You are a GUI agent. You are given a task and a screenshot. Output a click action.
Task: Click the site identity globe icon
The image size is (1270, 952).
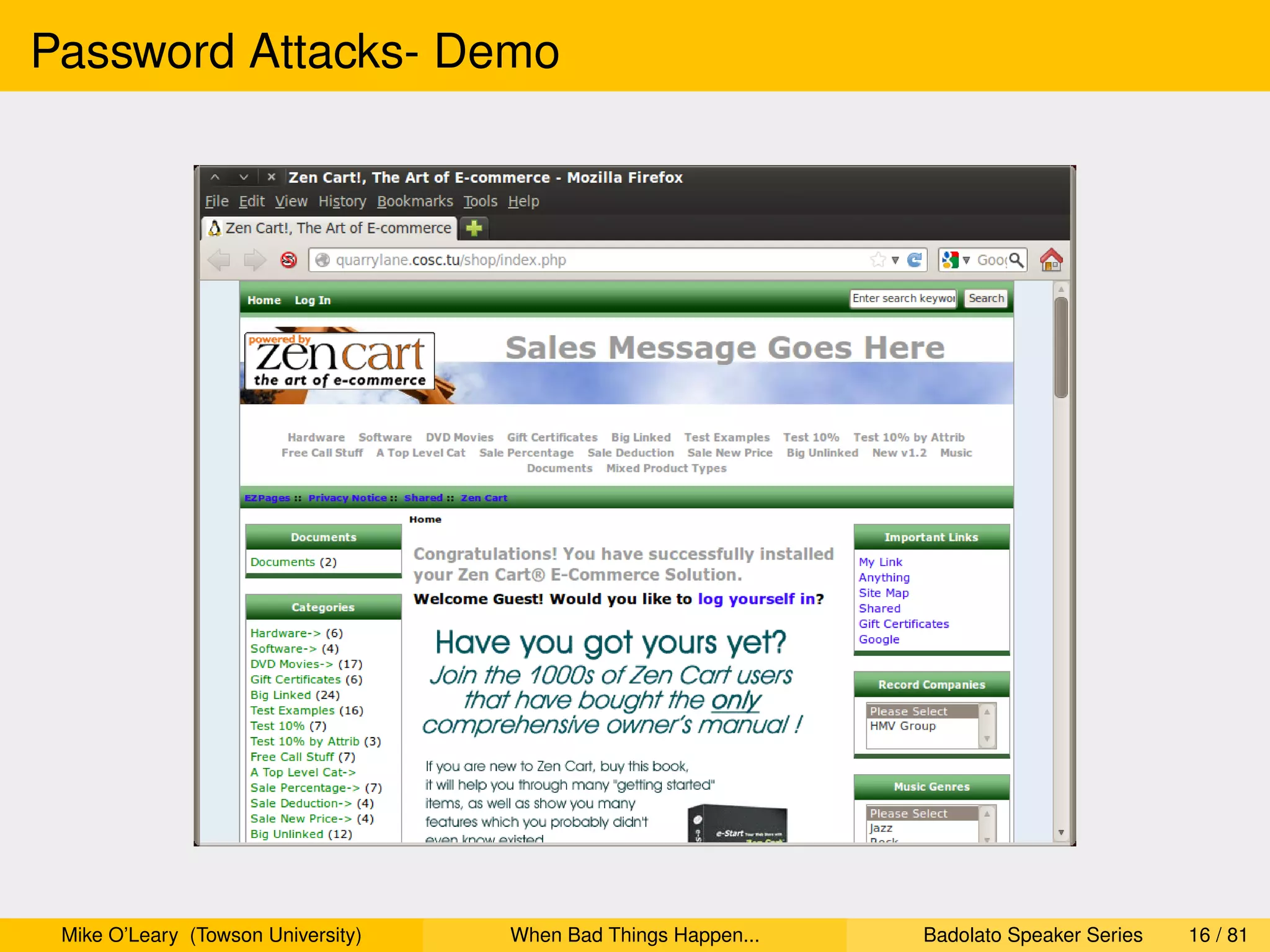(322, 260)
